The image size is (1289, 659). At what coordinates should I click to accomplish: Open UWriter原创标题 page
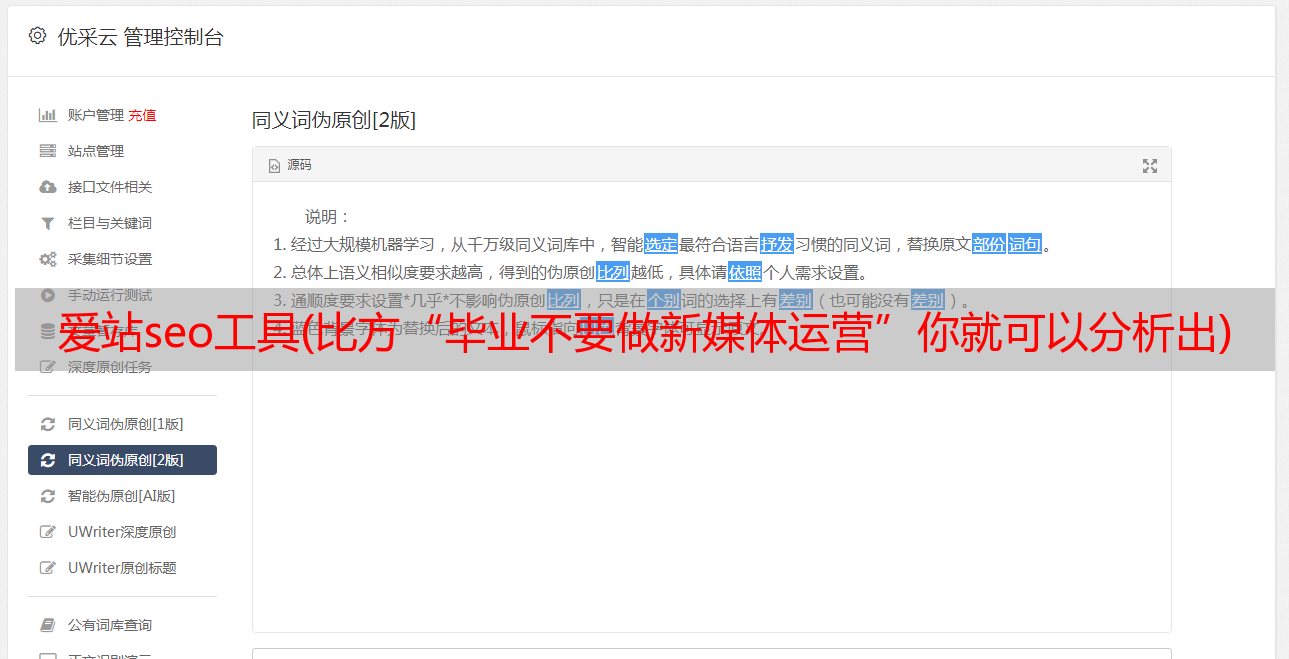[122, 568]
